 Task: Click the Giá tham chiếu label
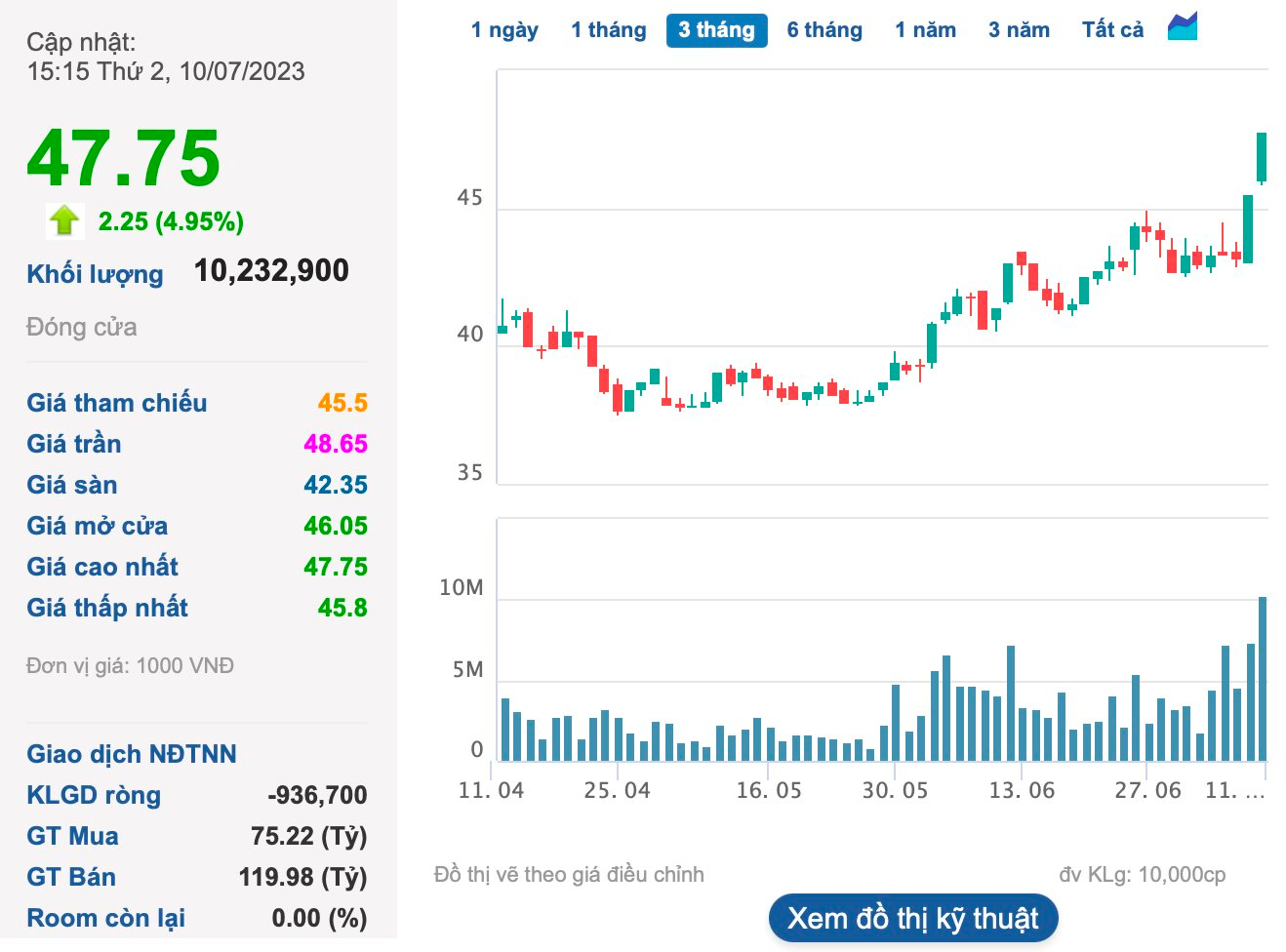pos(117,403)
